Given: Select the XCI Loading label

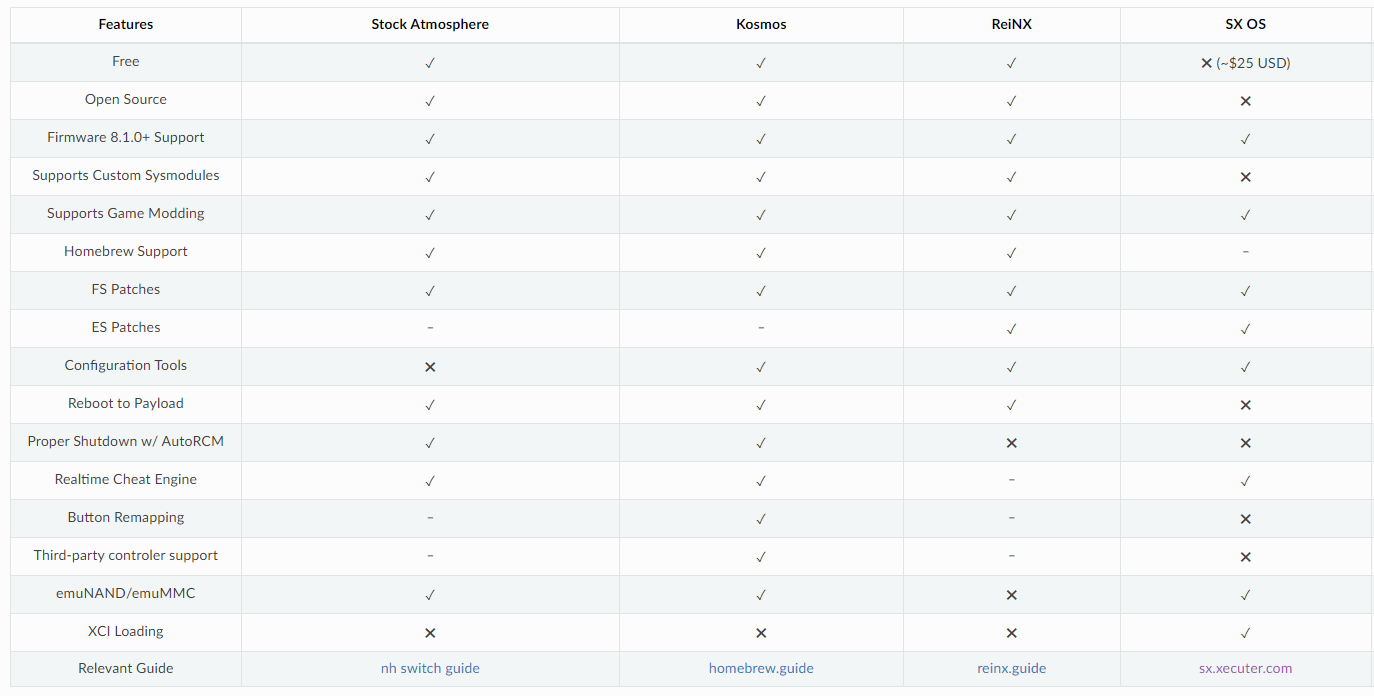Looking at the screenshot, I should tap(126, 631).
